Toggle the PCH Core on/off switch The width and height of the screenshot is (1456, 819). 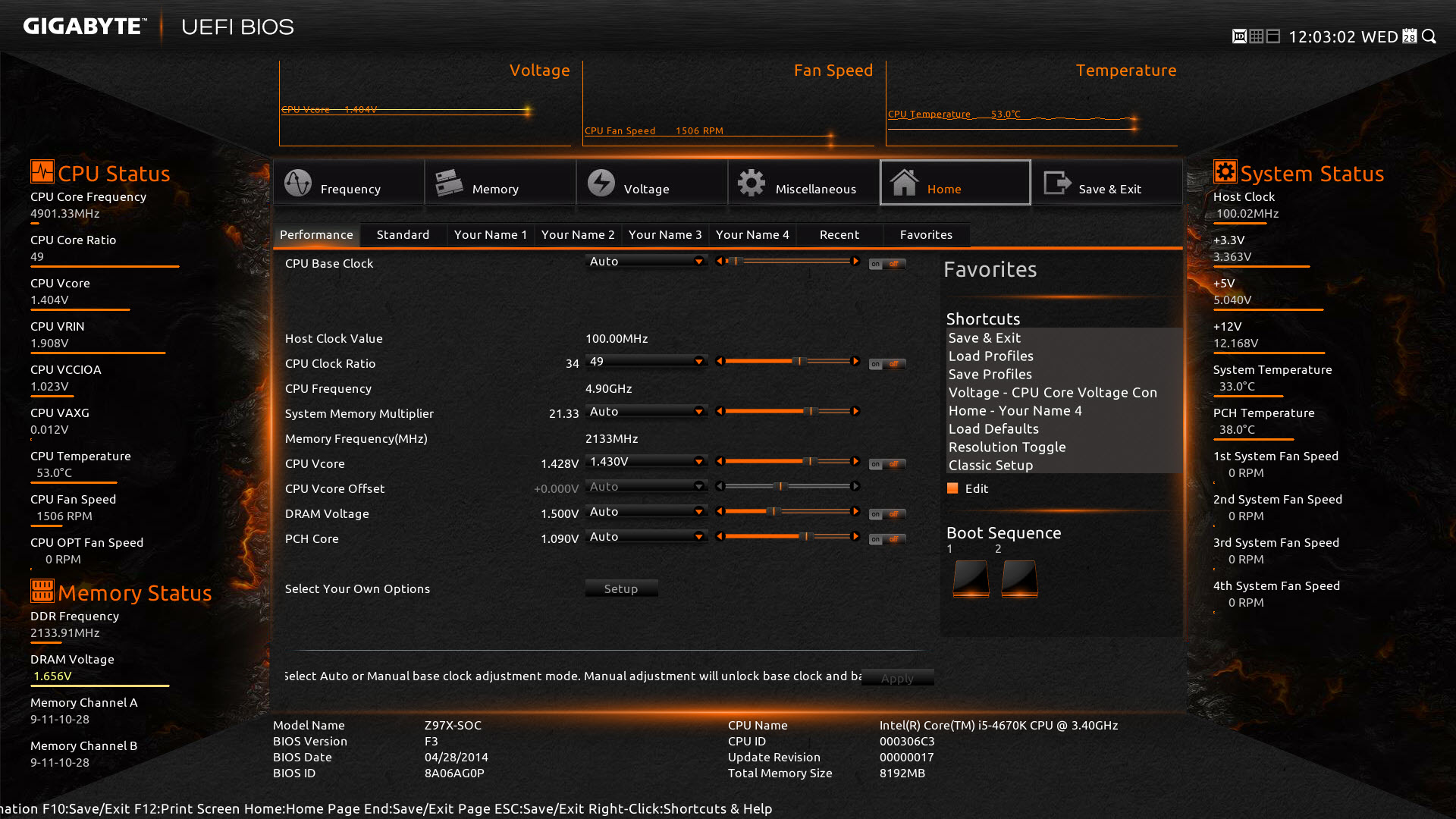pos(886,539)
